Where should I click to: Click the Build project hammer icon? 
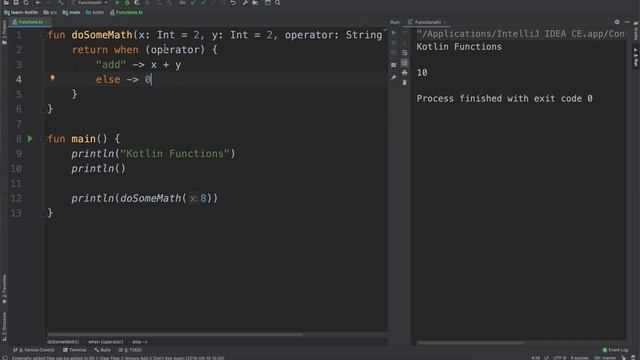(x=60, y=2)
